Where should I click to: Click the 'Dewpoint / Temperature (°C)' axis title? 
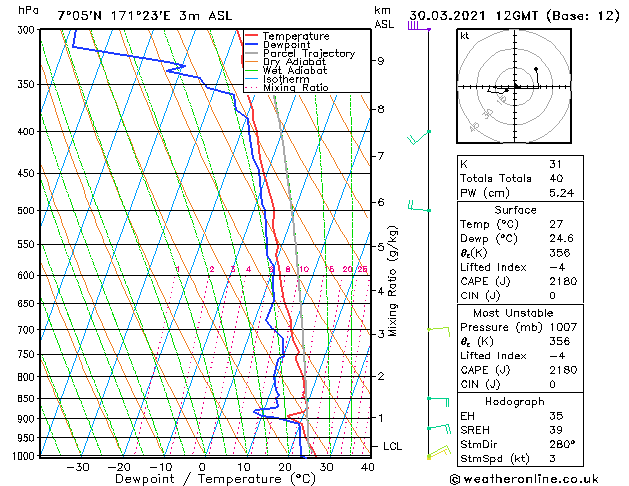215,479
